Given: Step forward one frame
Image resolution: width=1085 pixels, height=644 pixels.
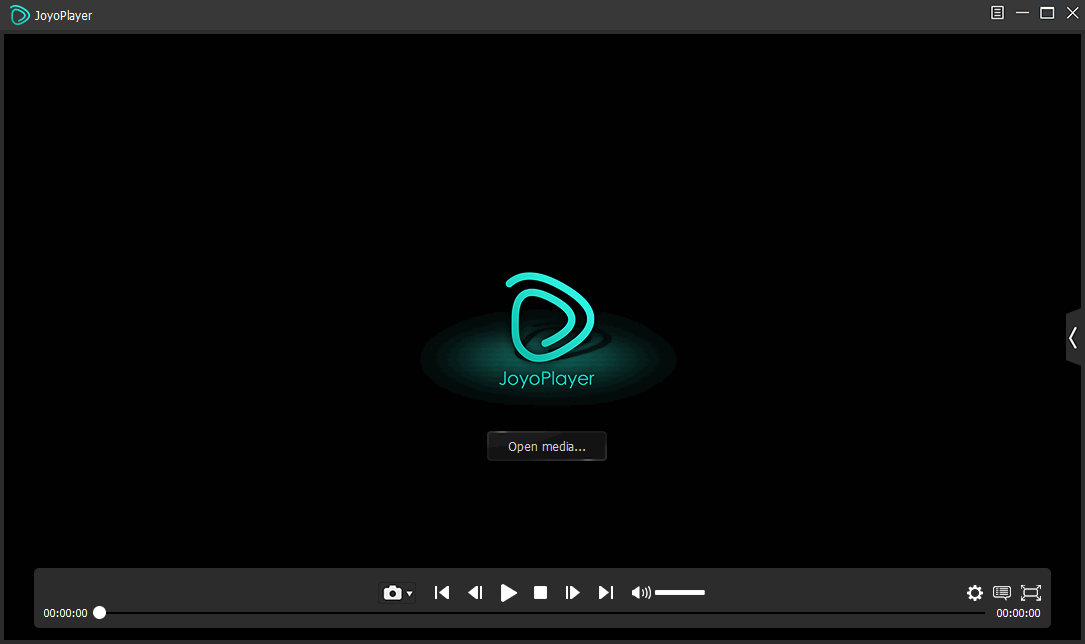Looking at the screenshot, I should pos(572,593).
